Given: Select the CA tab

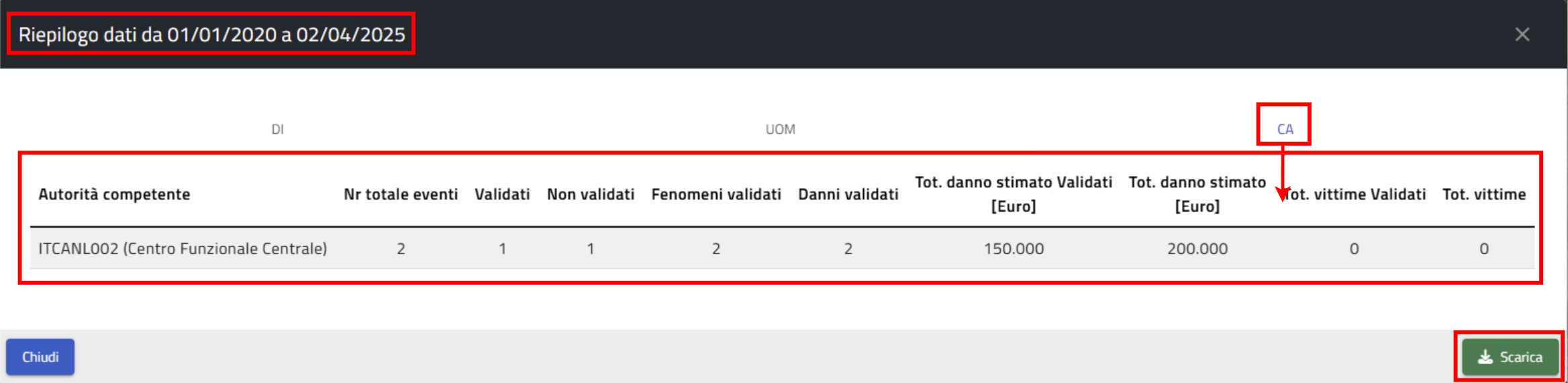Looking at the screenshot, I should click(x=1285, y=129).
